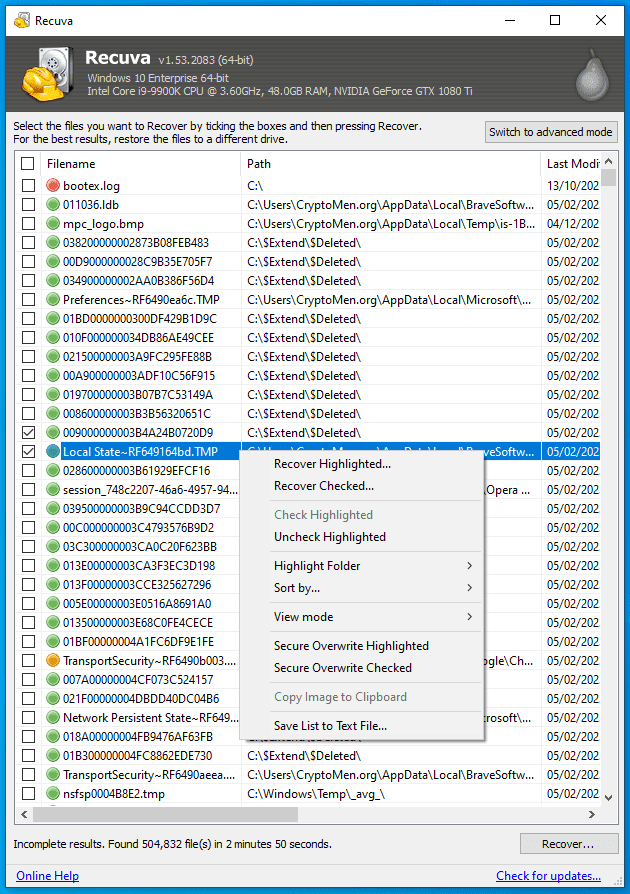This screenshot has height=894, width=630.
Task: Click the green dot for TransportSecurity~RF6490aeea
Action: (53, 774)
